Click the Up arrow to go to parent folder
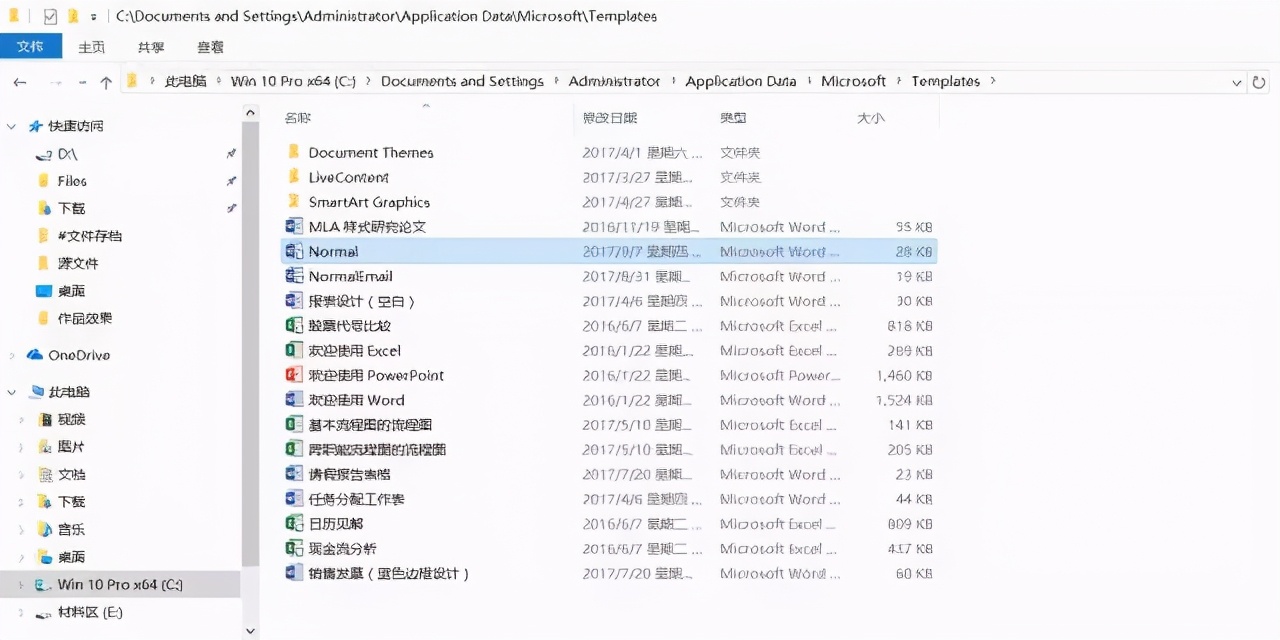Screen dimensions: 1280x640 105,82
